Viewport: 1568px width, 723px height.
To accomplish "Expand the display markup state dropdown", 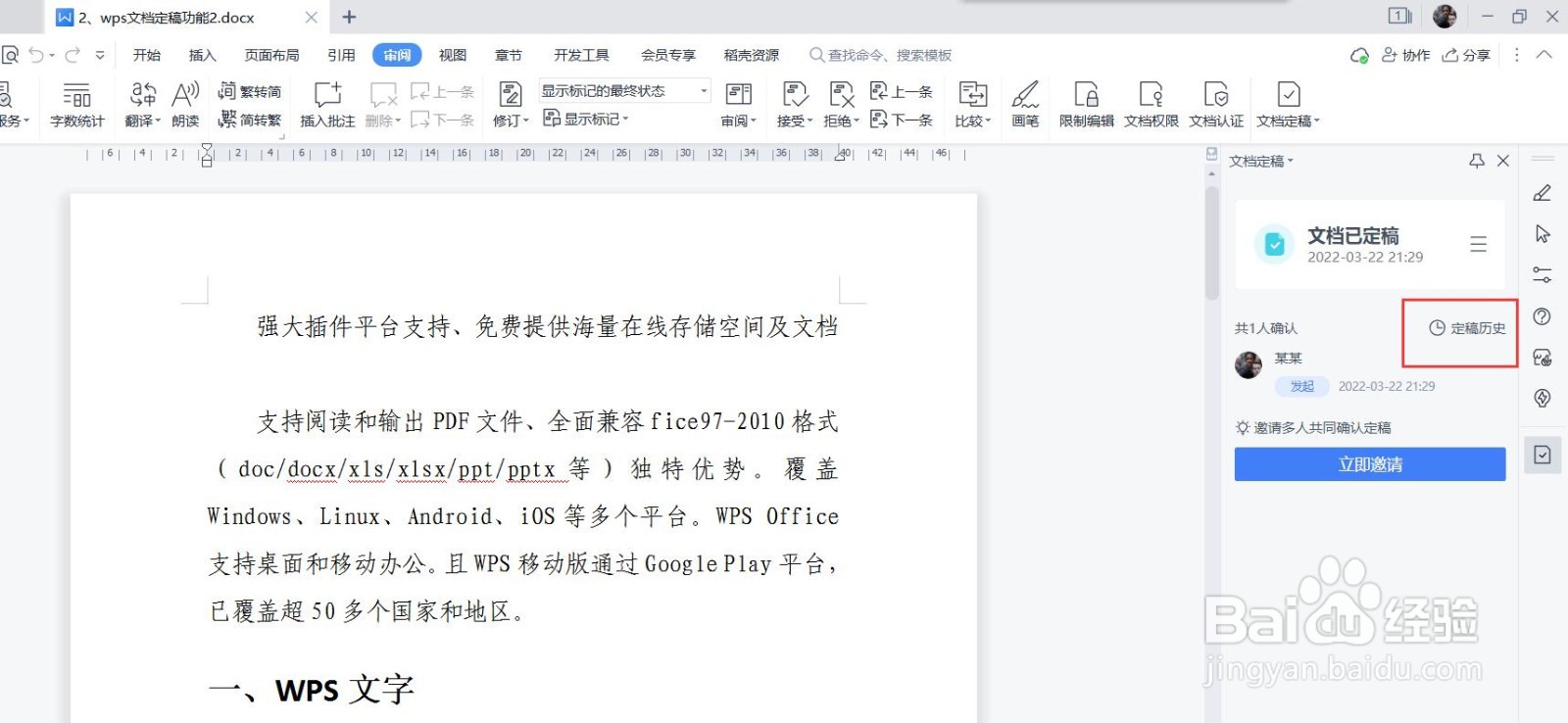I will (x=704, y=91).
